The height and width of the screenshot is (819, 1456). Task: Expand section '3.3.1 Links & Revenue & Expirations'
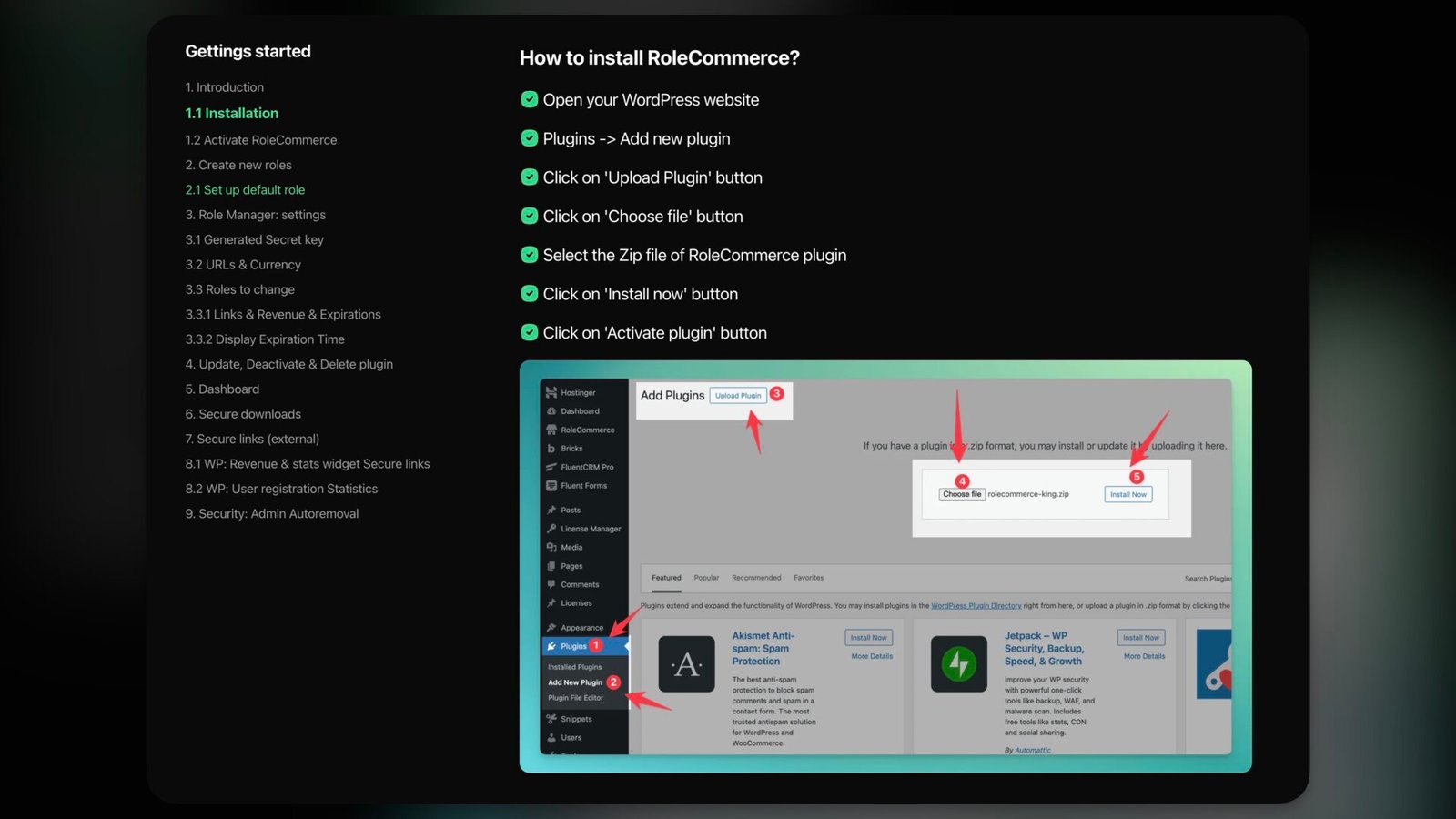pos(283,314)
